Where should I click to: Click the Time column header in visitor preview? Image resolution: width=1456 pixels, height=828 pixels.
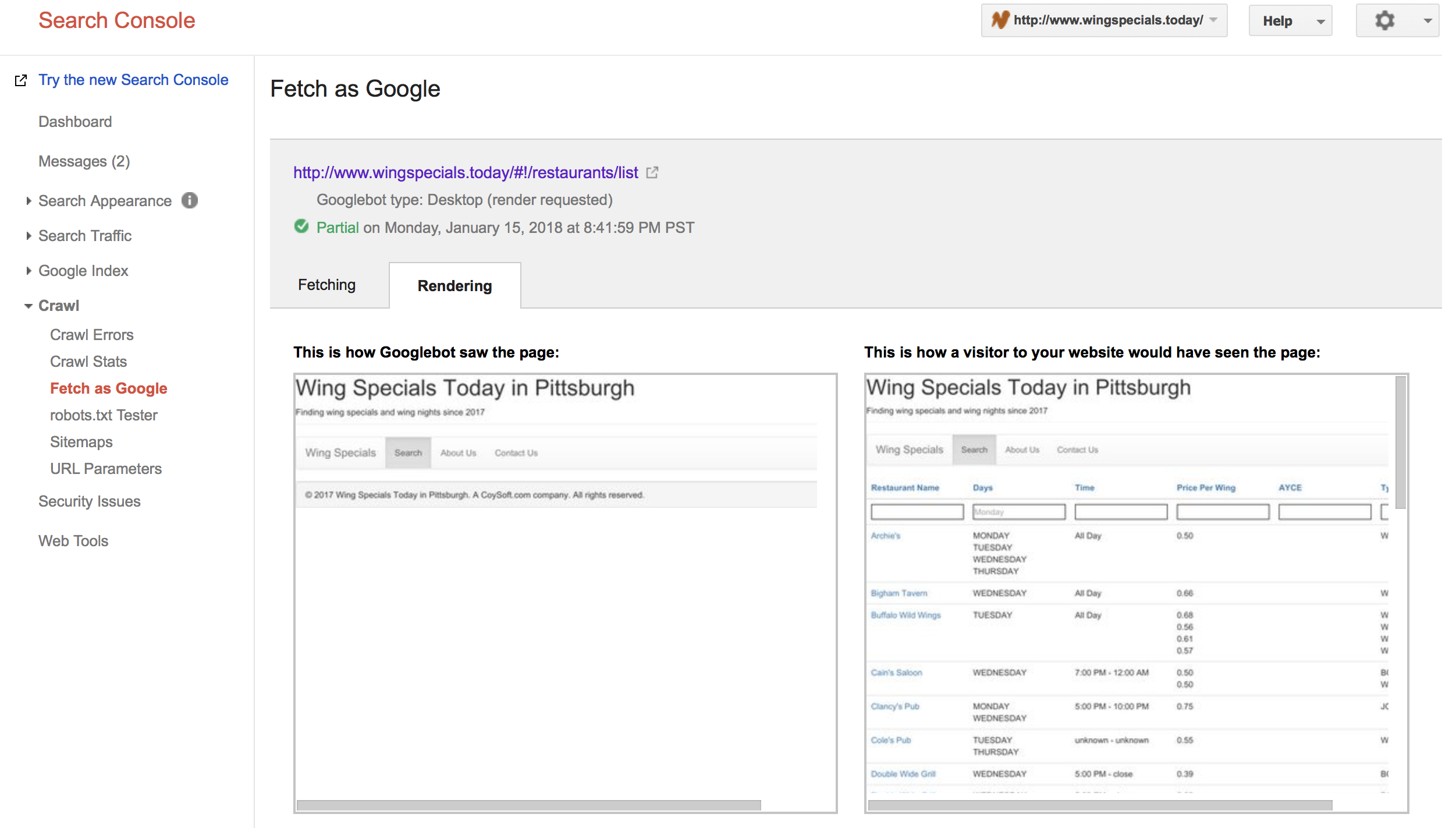coord(1085,488)
